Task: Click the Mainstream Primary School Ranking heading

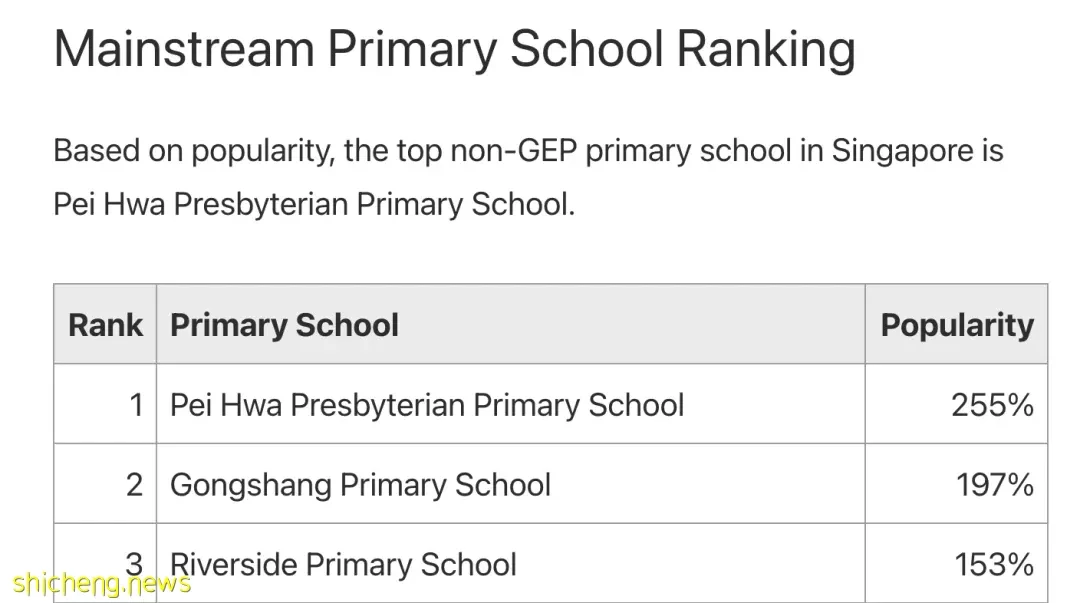Action: coord(455,50)
